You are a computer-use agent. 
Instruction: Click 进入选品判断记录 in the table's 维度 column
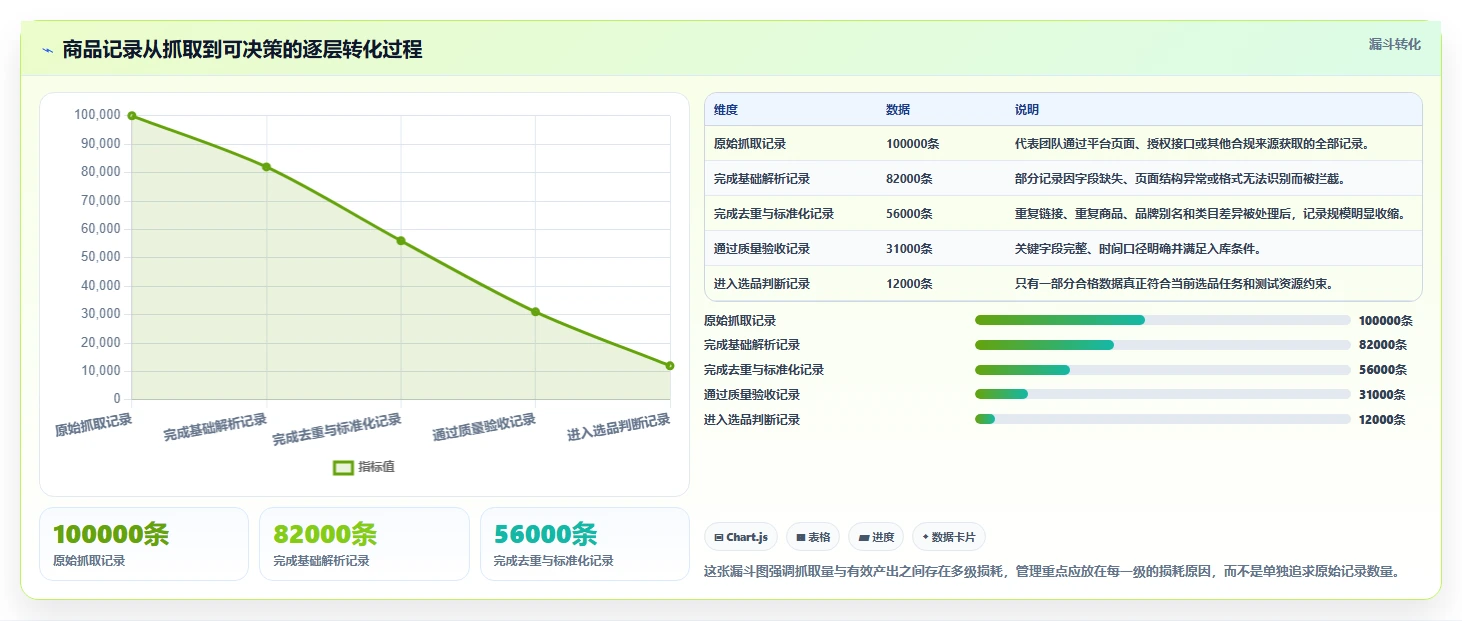pos(762,284)
